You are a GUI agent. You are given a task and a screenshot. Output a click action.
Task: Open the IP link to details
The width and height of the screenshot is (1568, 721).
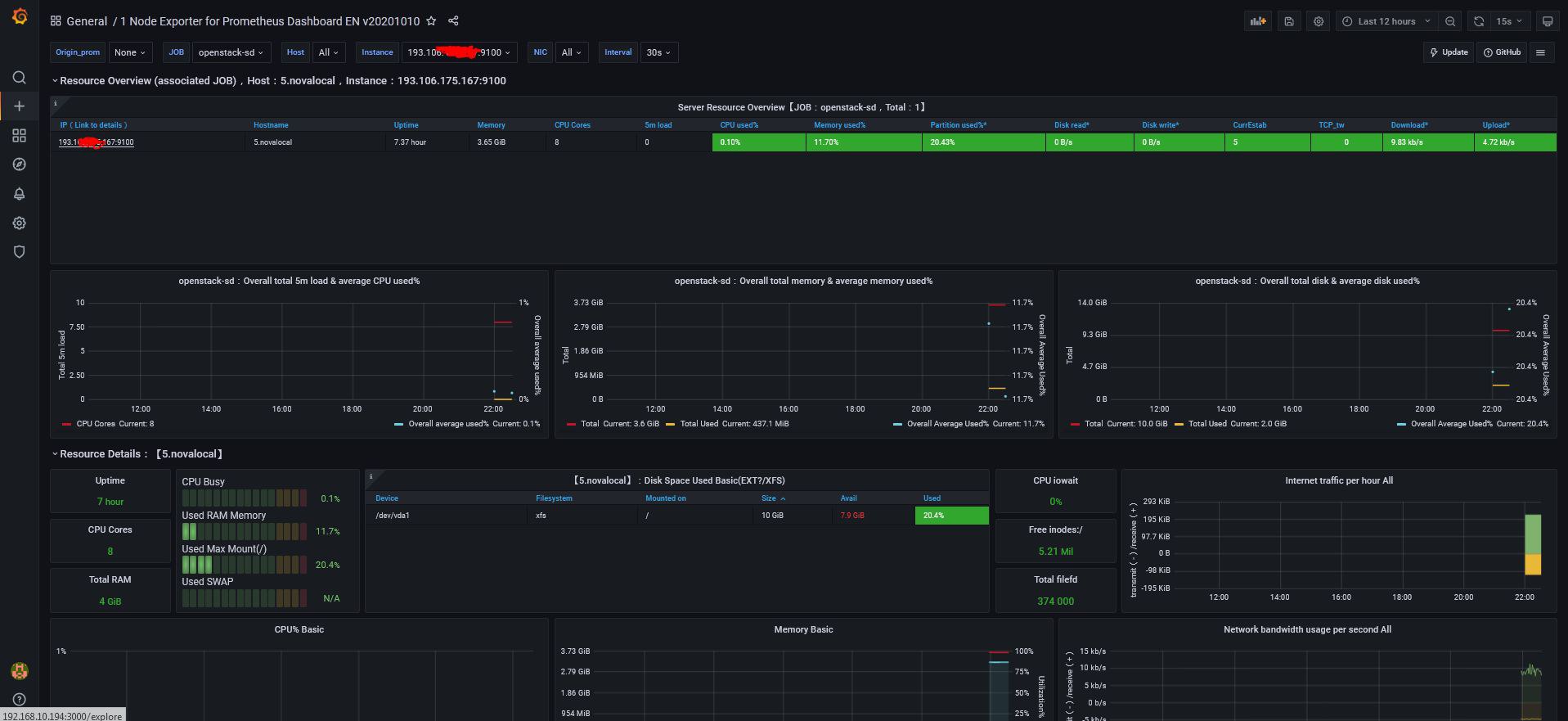(x=96, y=142)
